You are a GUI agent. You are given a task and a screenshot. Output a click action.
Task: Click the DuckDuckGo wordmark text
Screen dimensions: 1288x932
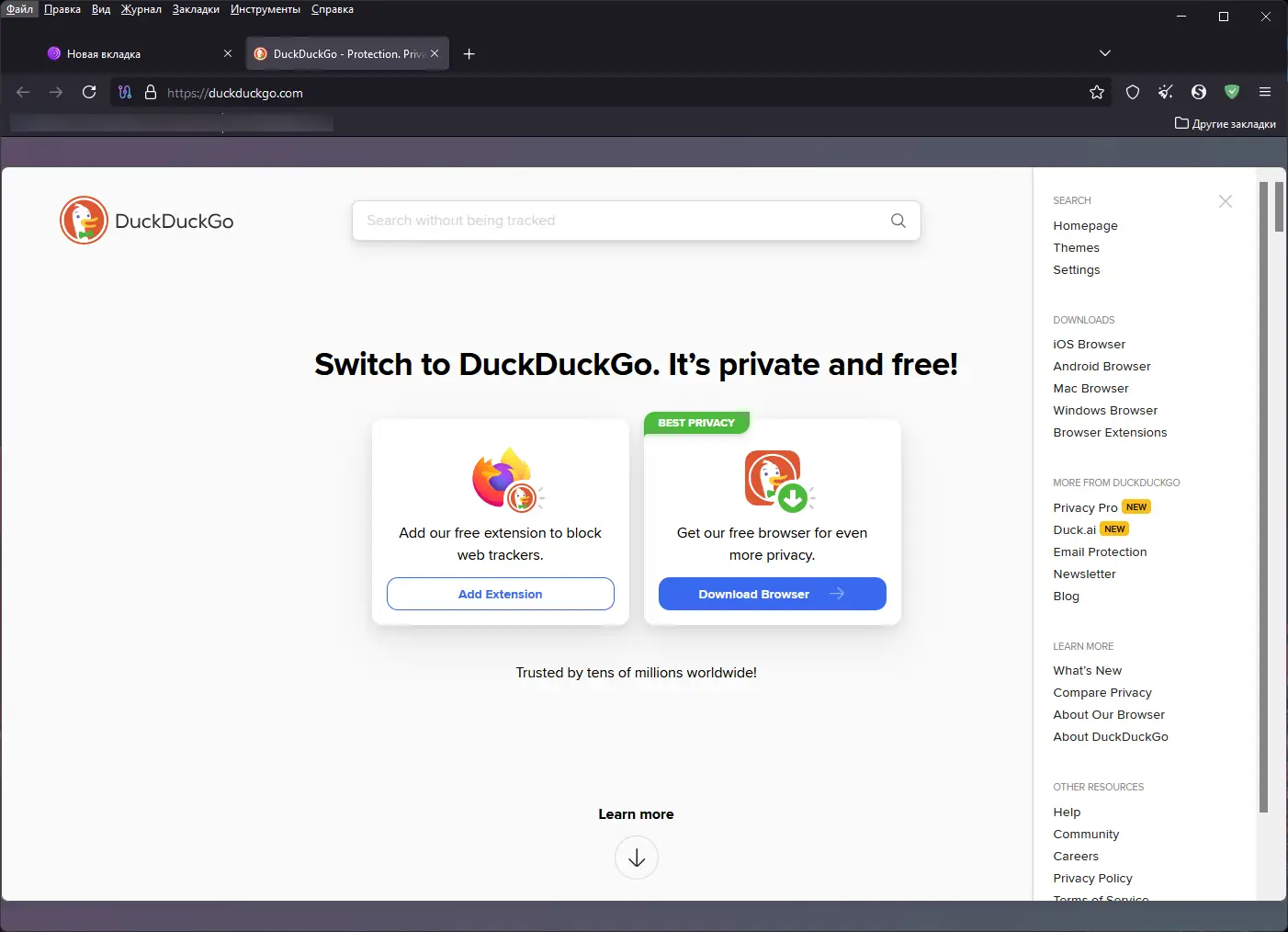tap(175, 222)
